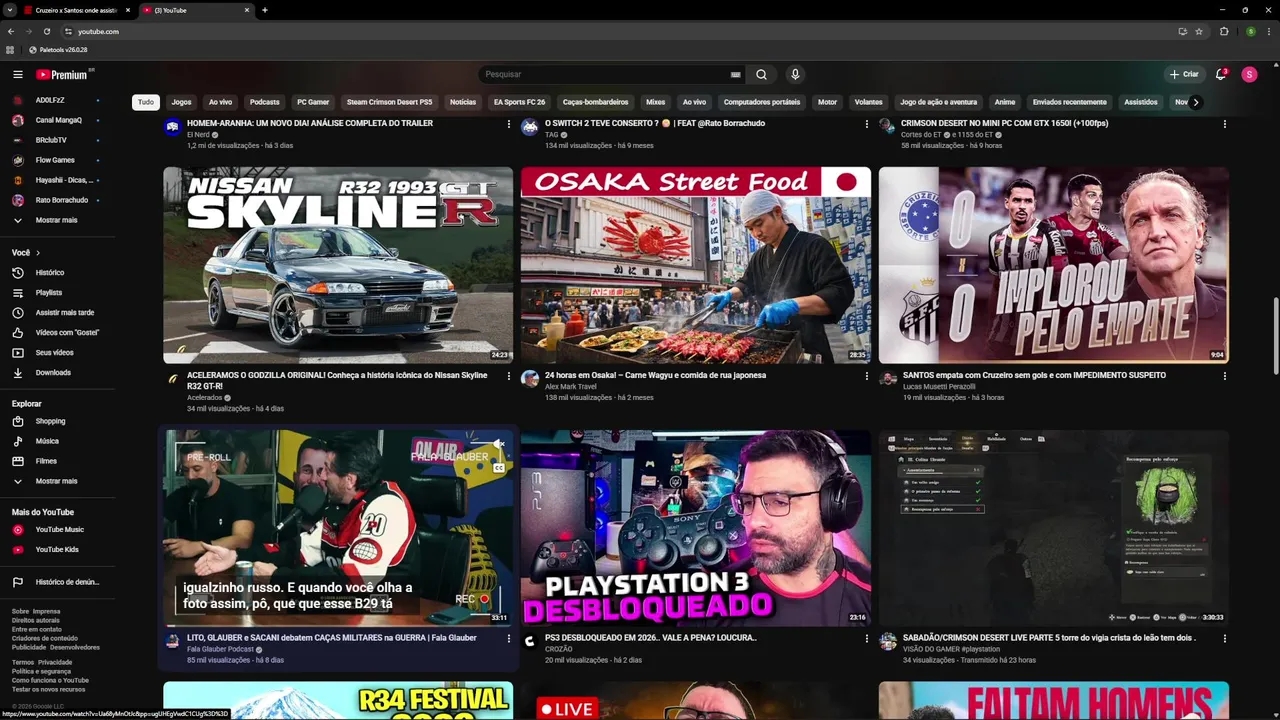This screenshot has width=1280, height=720.
Task: Open the CROZÃO channel name
Action: click(x=559, y=649)
